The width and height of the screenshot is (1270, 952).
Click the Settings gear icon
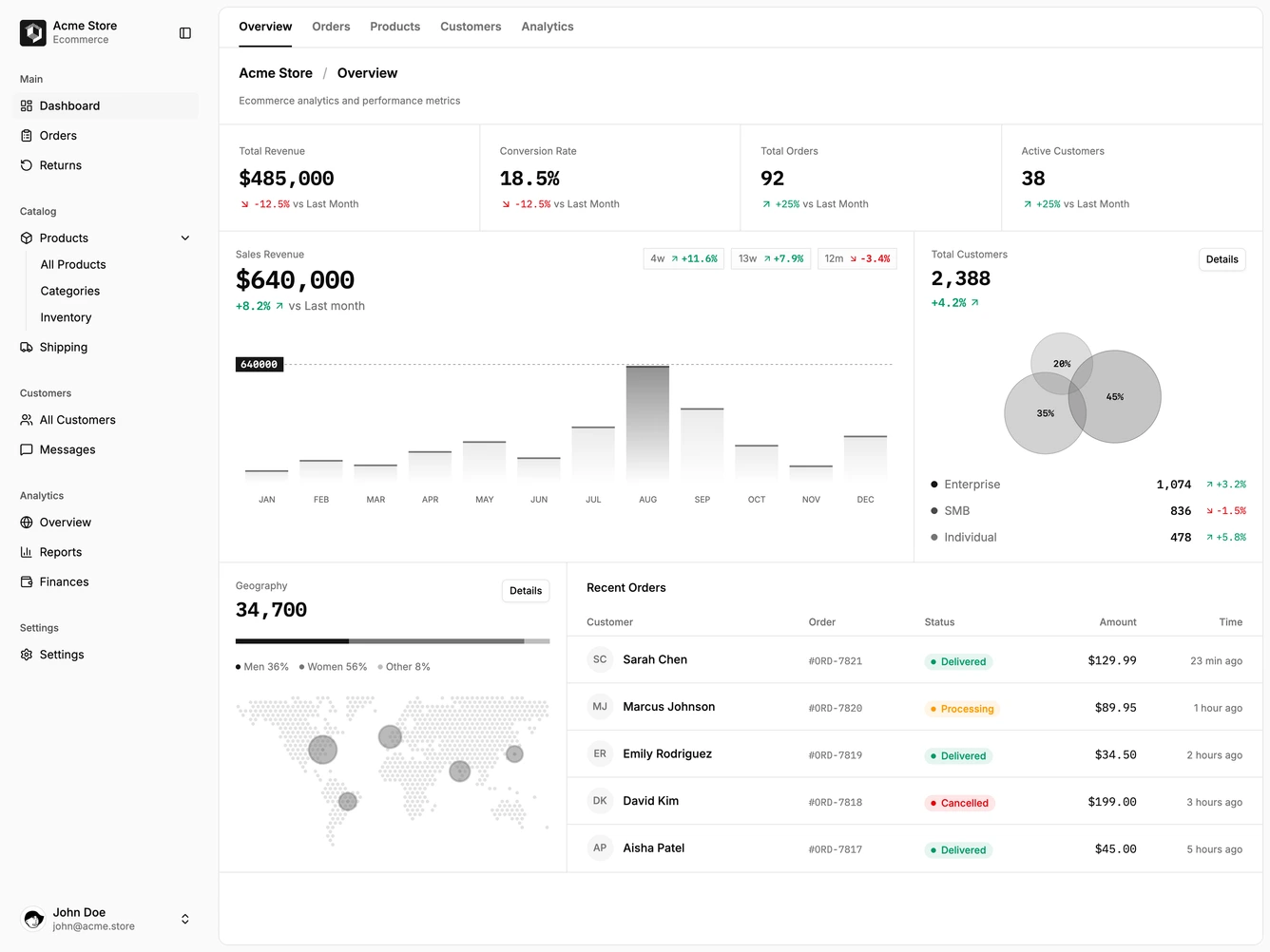pos(27,655)
